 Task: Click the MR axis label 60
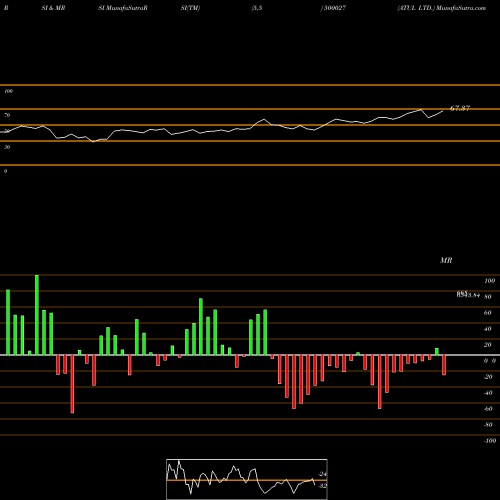[487, 313]
